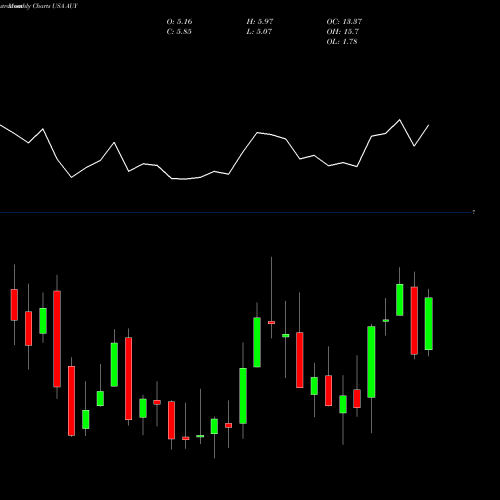Click the 'O: 5.16' open value
This screenshot has width=500, height=500.
179,22
